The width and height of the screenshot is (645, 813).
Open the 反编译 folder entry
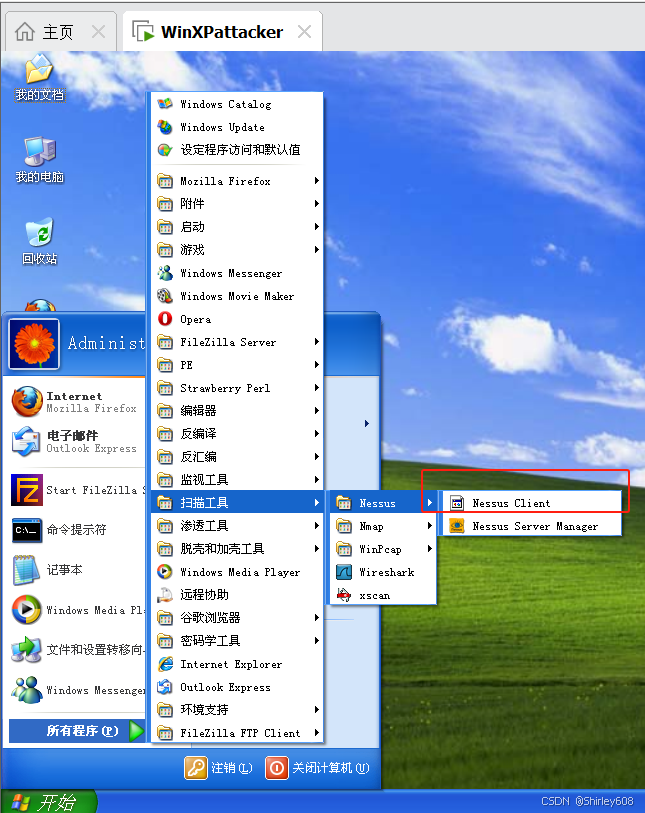[x=237, y=433]
